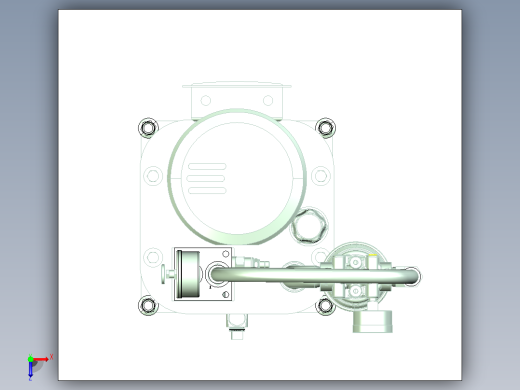520x390 pixels.
Task: Select the large circular cover ring
Action: 237,177
